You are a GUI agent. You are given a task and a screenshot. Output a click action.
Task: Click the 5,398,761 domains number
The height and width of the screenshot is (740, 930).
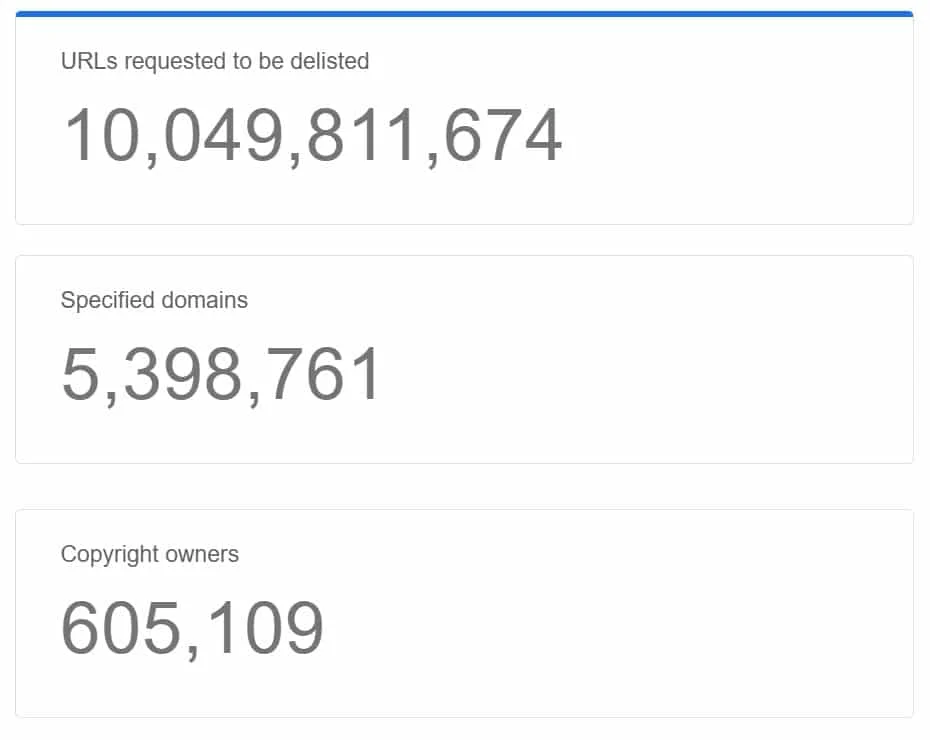coord(221,375)
